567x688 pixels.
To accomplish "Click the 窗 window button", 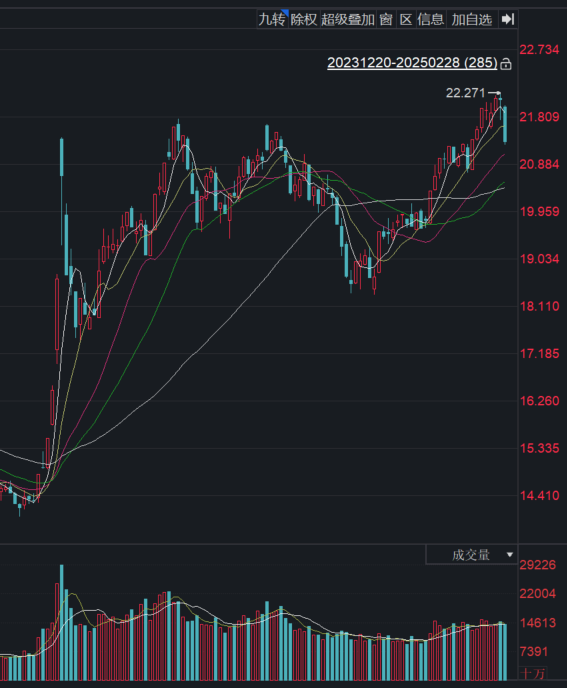I will (386, 19).
